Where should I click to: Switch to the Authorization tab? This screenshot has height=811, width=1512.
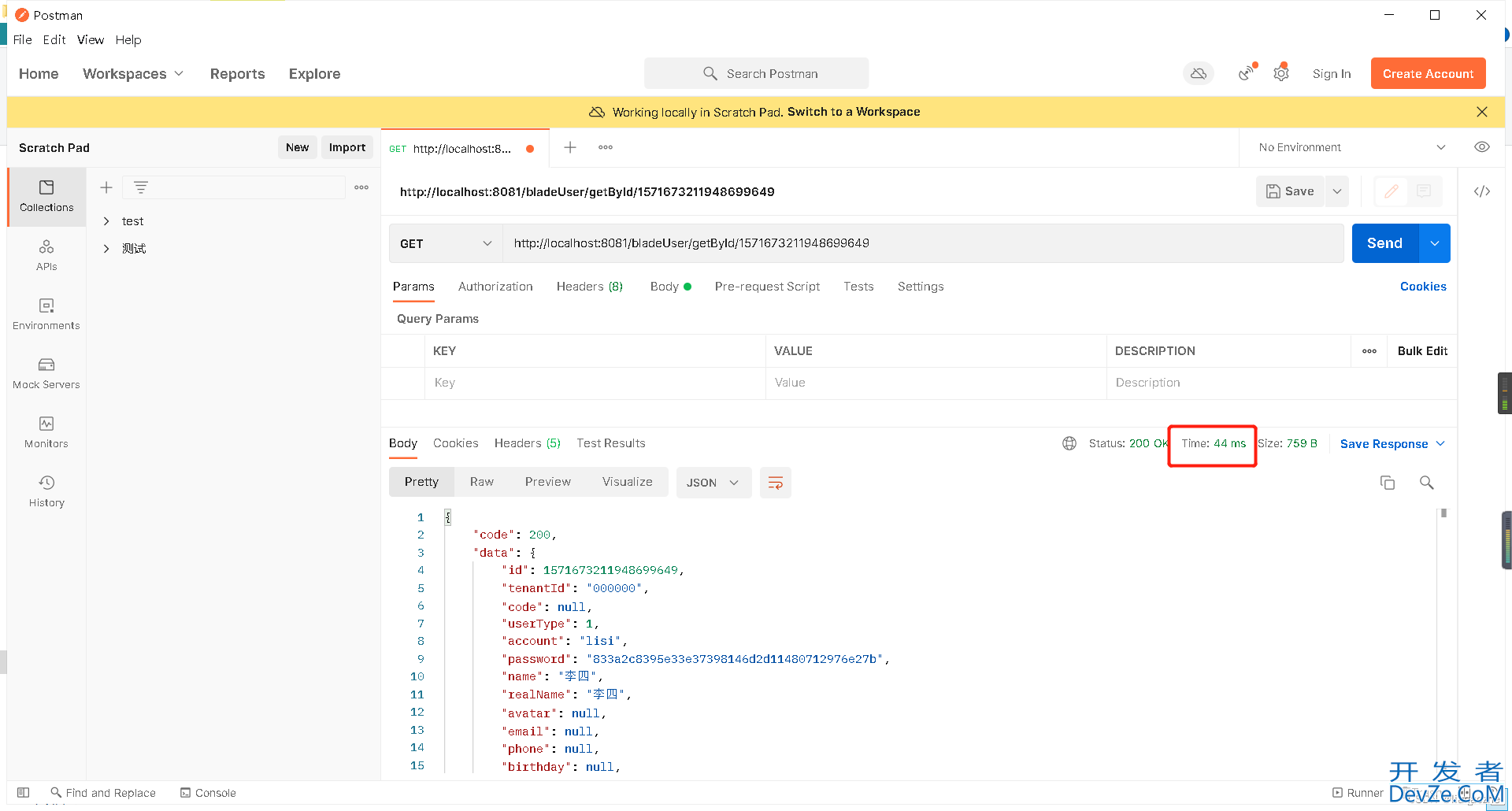(495, 287)
